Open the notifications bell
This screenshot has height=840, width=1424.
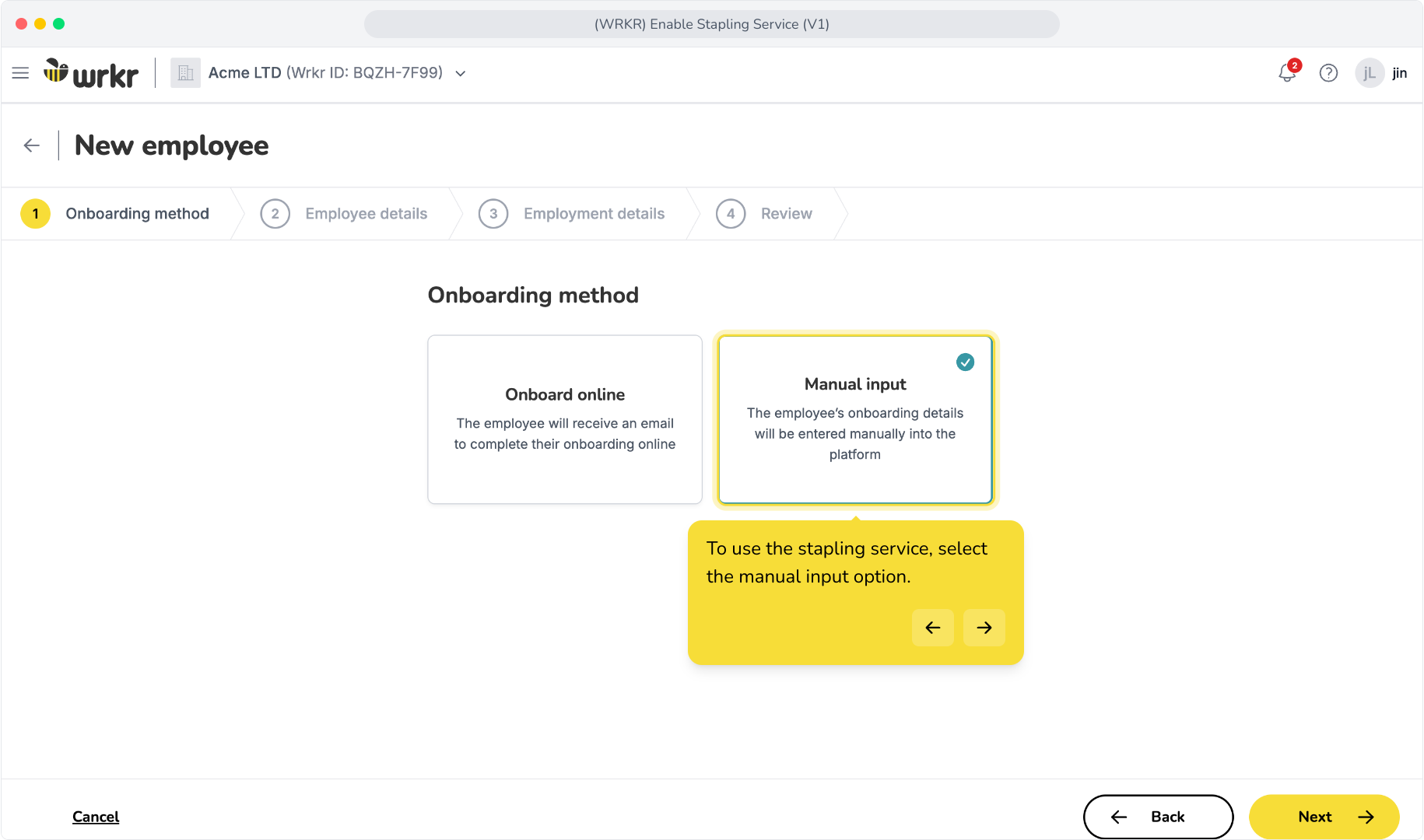(1288, 73)
